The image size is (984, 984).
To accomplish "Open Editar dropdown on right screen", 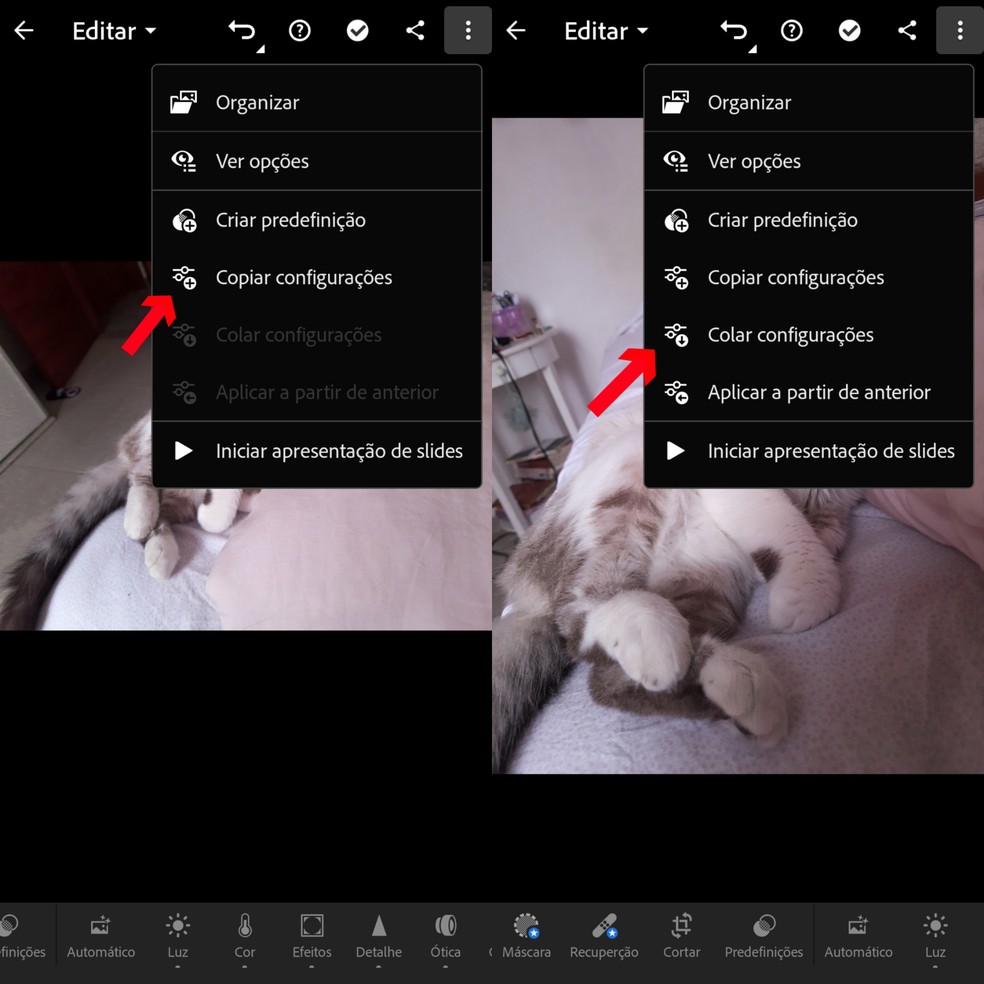I will point(606,31).
